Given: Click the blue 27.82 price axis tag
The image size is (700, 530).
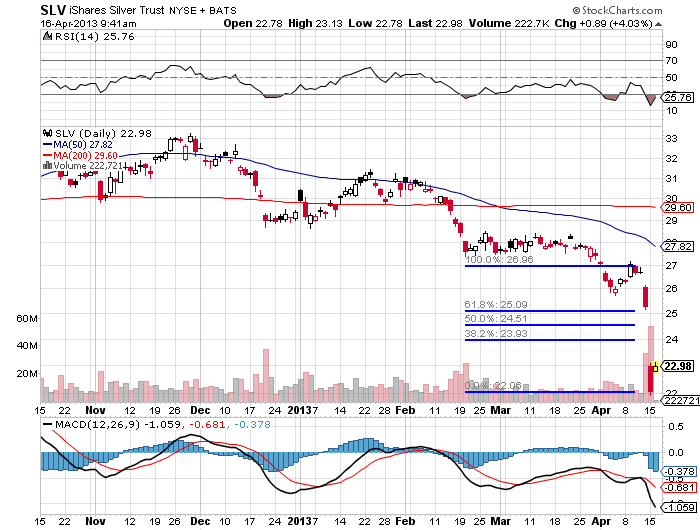Looking at the screenshot, I should tap(679, 246).
